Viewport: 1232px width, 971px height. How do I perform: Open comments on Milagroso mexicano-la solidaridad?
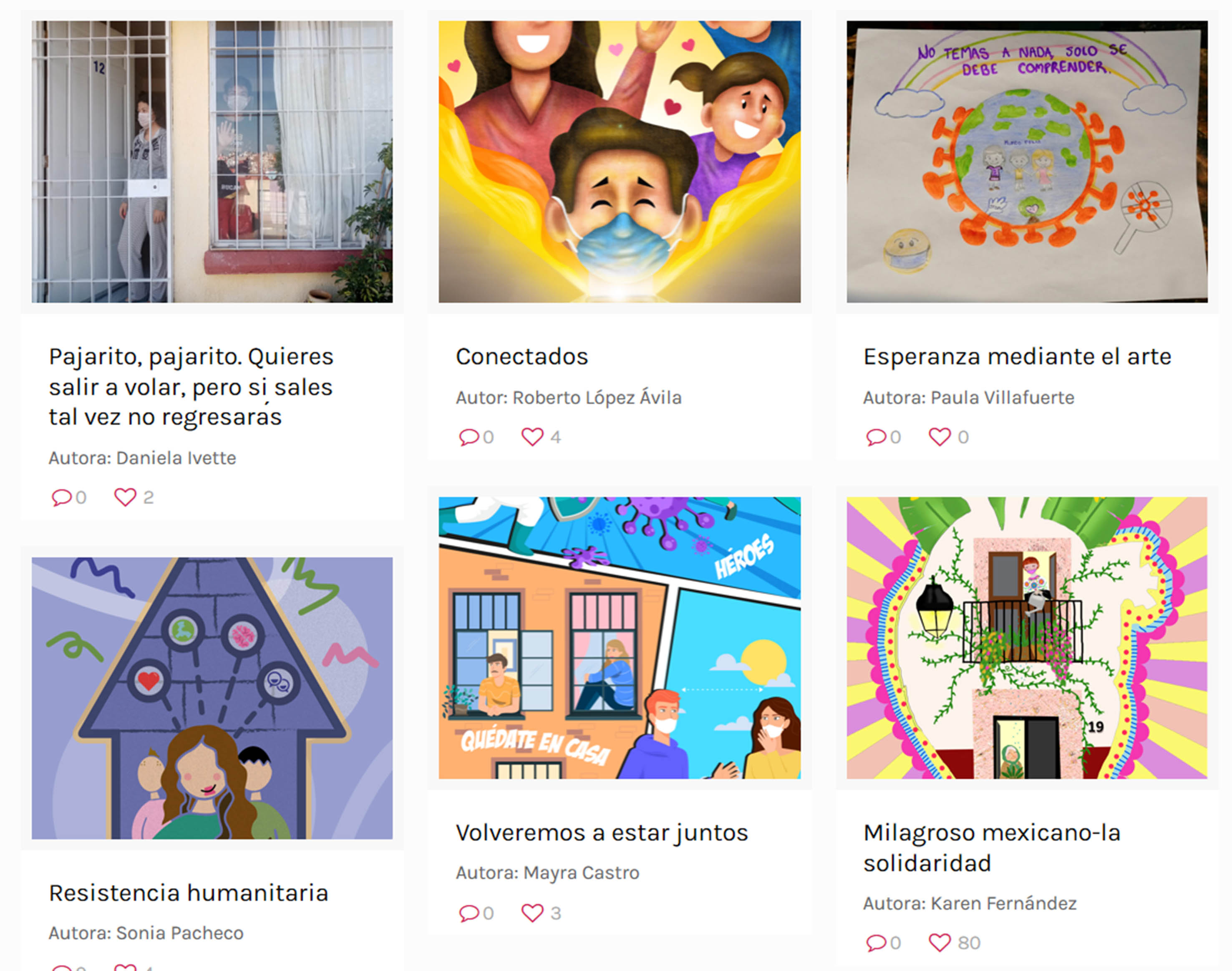876,943
